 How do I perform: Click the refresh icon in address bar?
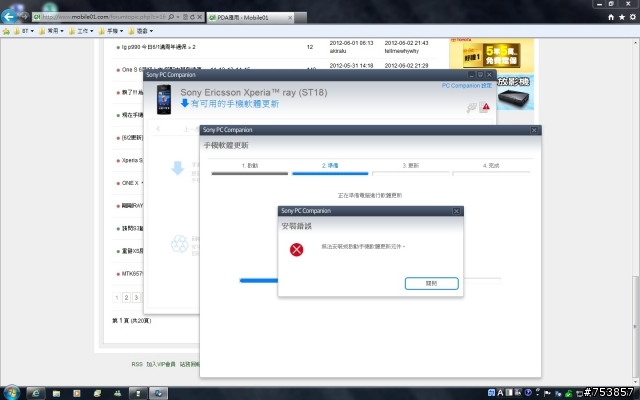coord(192,17)
